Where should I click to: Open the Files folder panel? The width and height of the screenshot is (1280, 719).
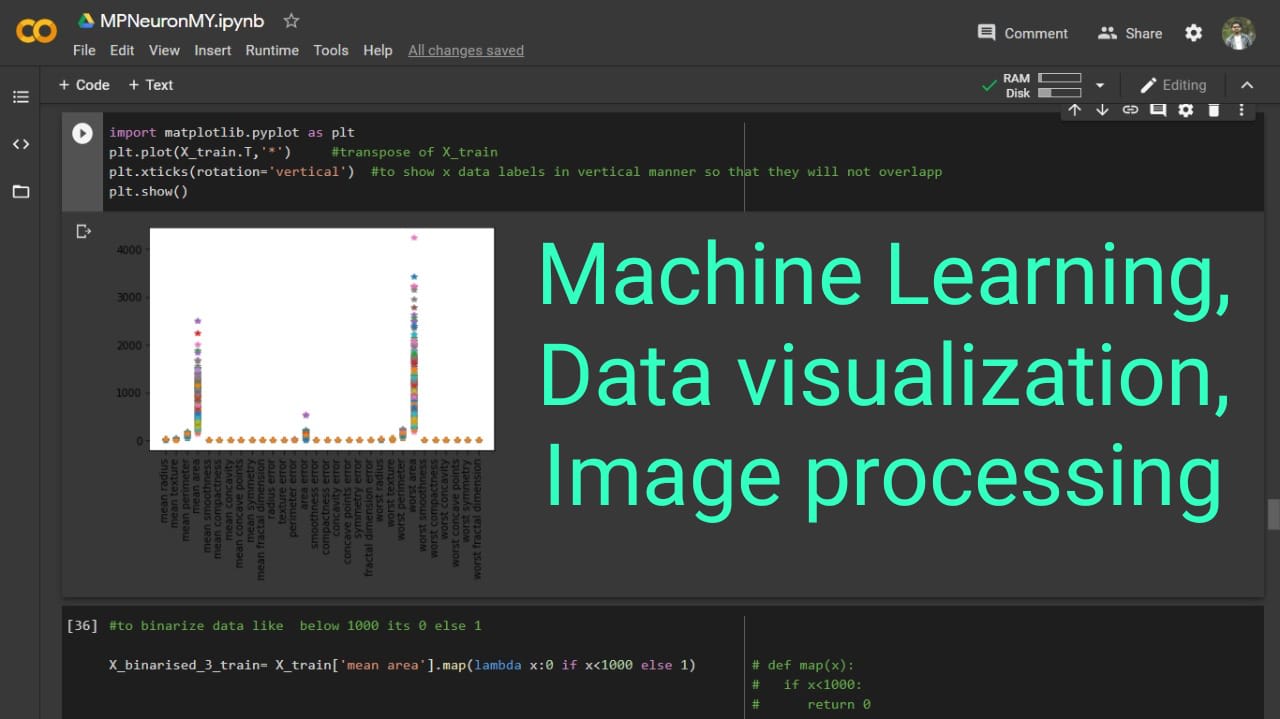pyautogui.click(x=20, y=191)
